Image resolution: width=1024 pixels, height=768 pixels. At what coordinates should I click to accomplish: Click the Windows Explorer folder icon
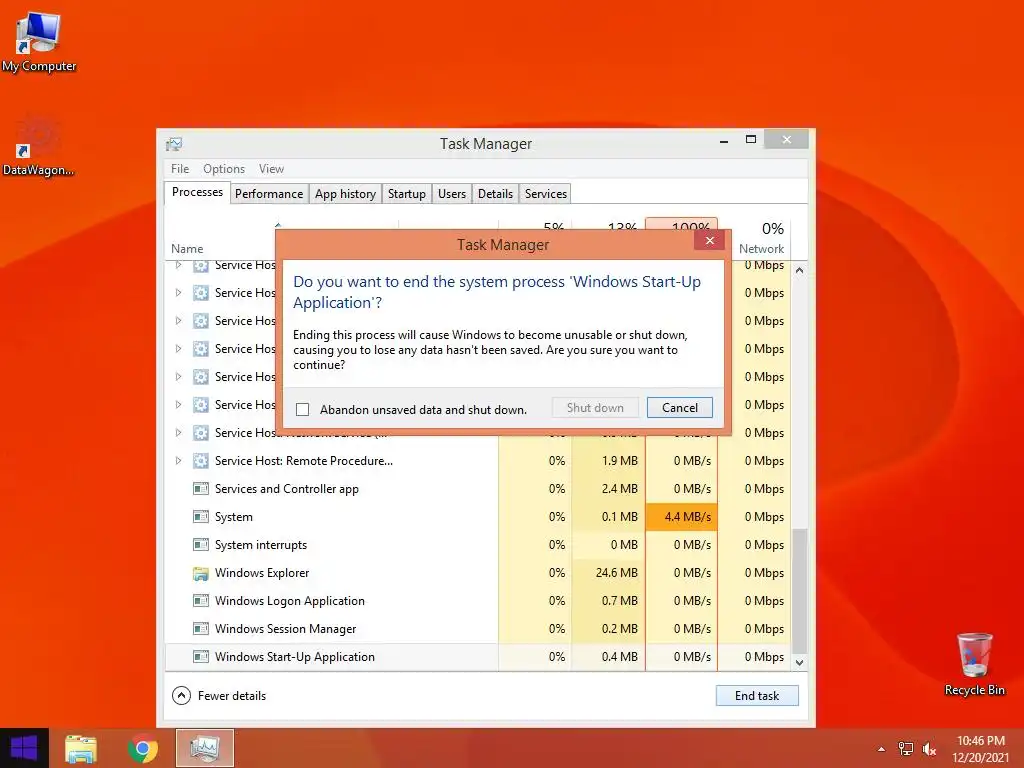click(200, 573)
